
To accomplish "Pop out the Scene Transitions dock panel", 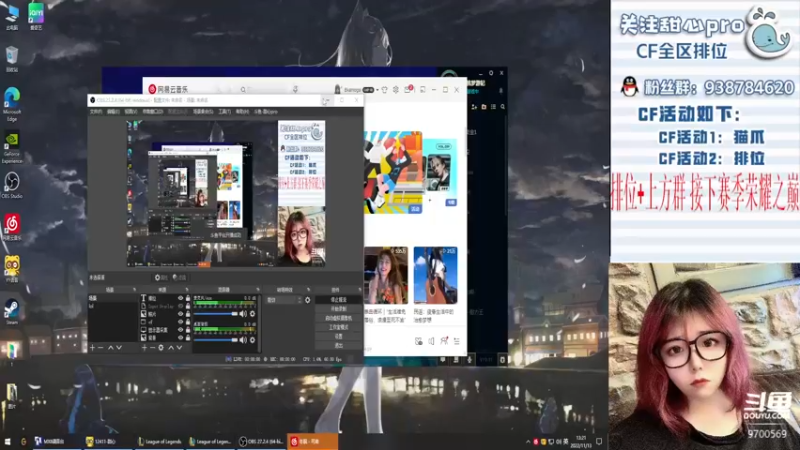I will pos(308,290).
